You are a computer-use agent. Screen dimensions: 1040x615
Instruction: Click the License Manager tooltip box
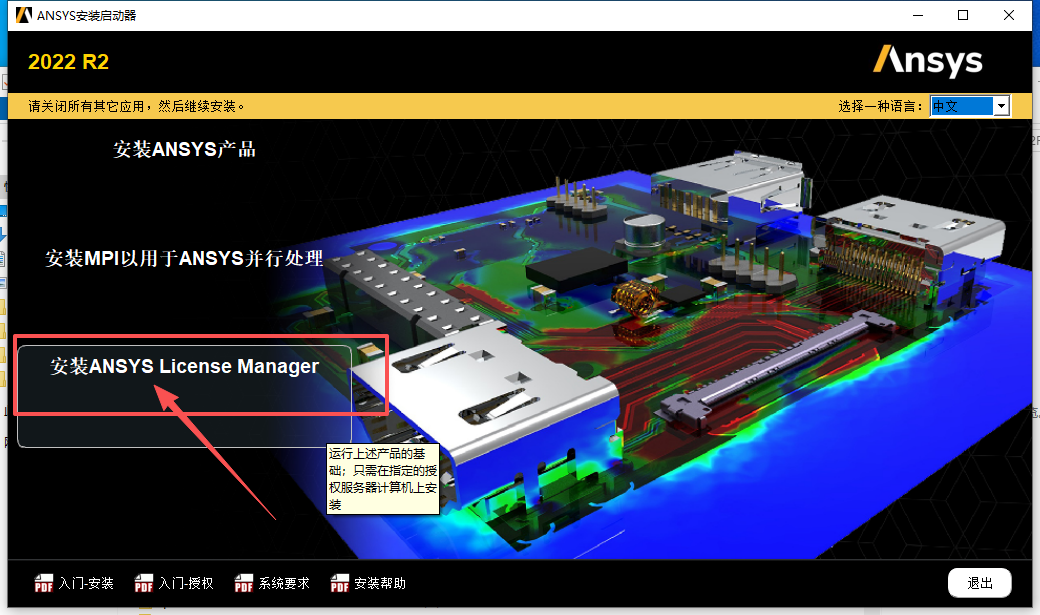point(383,479)
